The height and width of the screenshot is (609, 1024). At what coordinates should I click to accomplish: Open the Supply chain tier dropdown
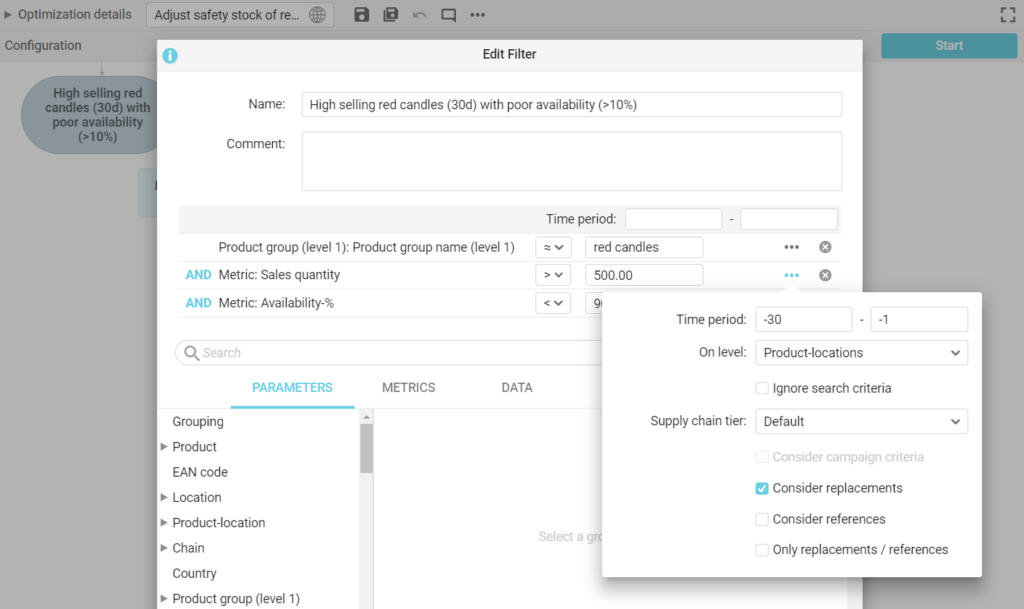click(x=861, y=422)
